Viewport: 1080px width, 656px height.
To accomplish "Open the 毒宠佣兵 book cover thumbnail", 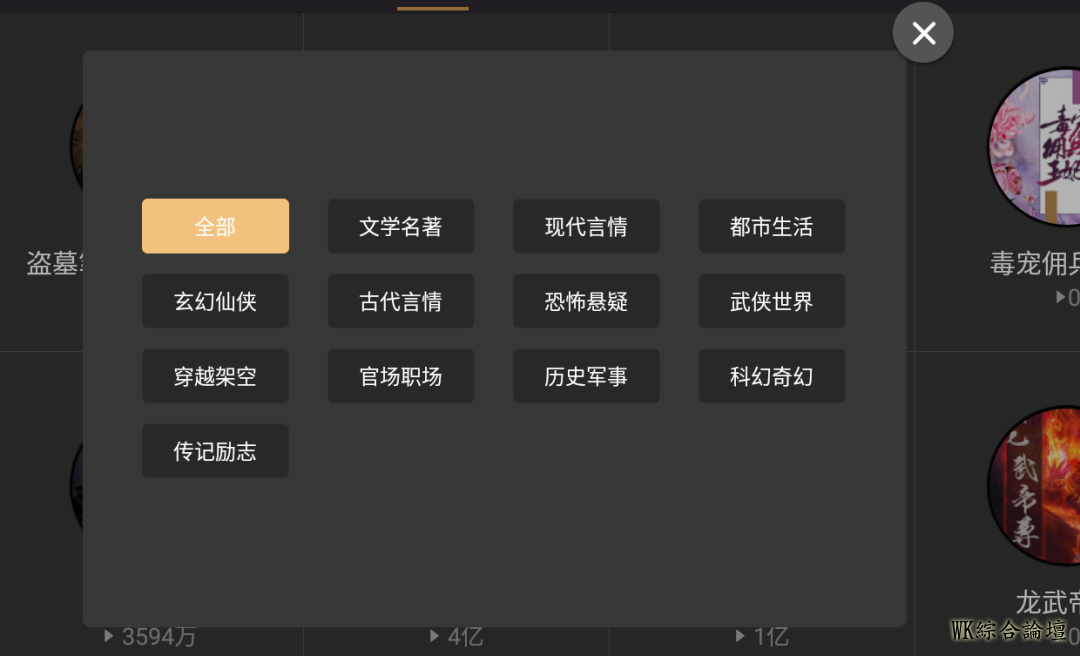I will point(1035,146).
